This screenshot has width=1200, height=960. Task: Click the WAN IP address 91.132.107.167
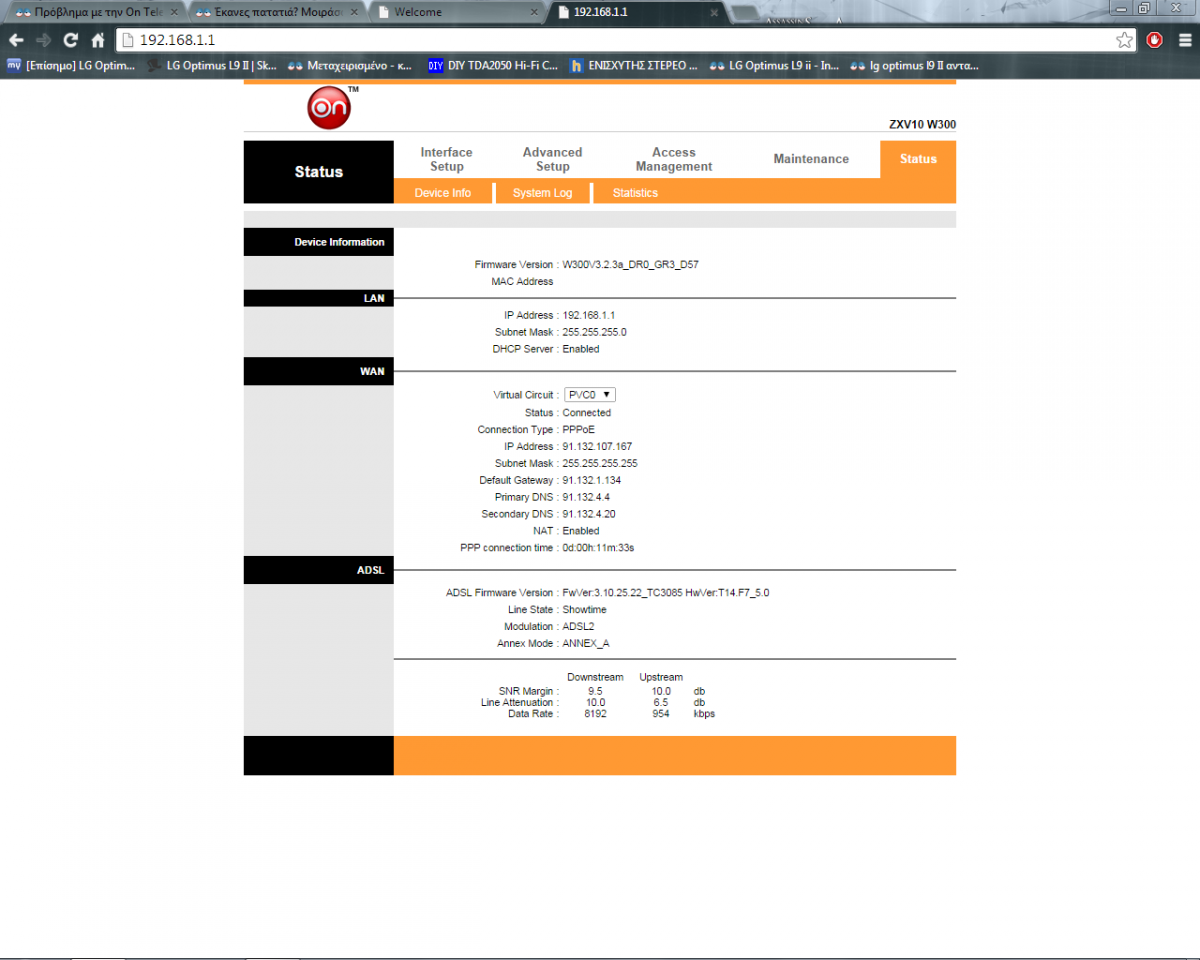597,446
